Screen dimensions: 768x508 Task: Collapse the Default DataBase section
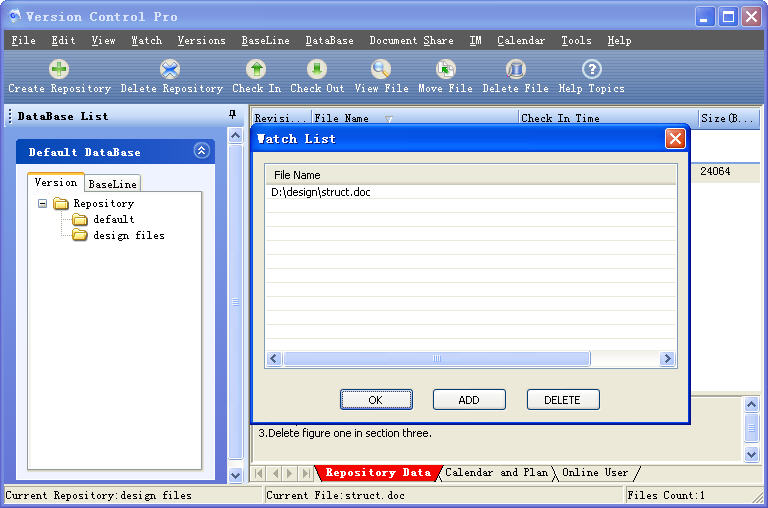coord(201,150)
